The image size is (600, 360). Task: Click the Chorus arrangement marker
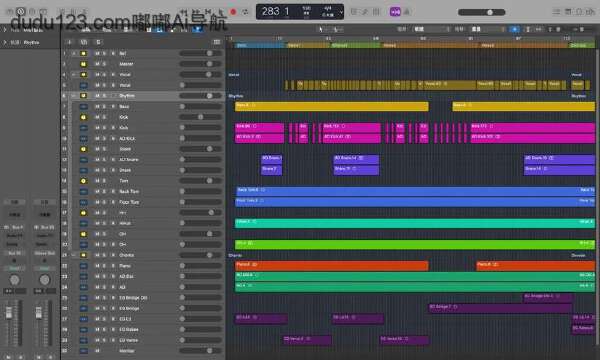[355, 45]
